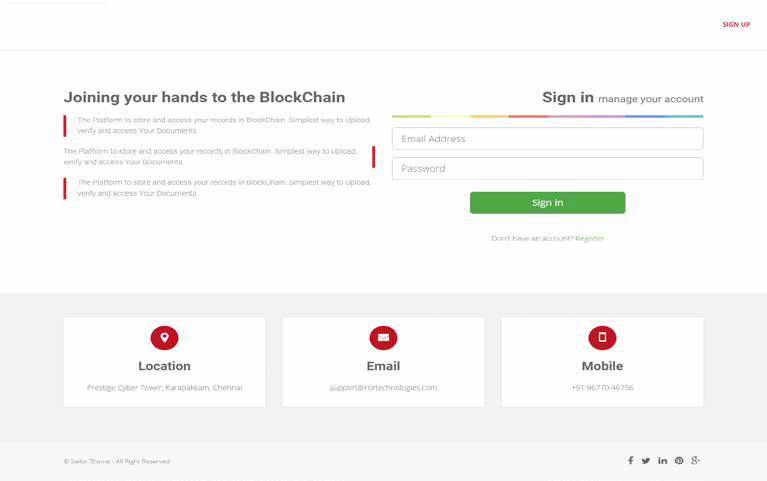Click the Google Plus footer icon
The height and width of the screenshot is (481, 767).
tap(696, 460)
